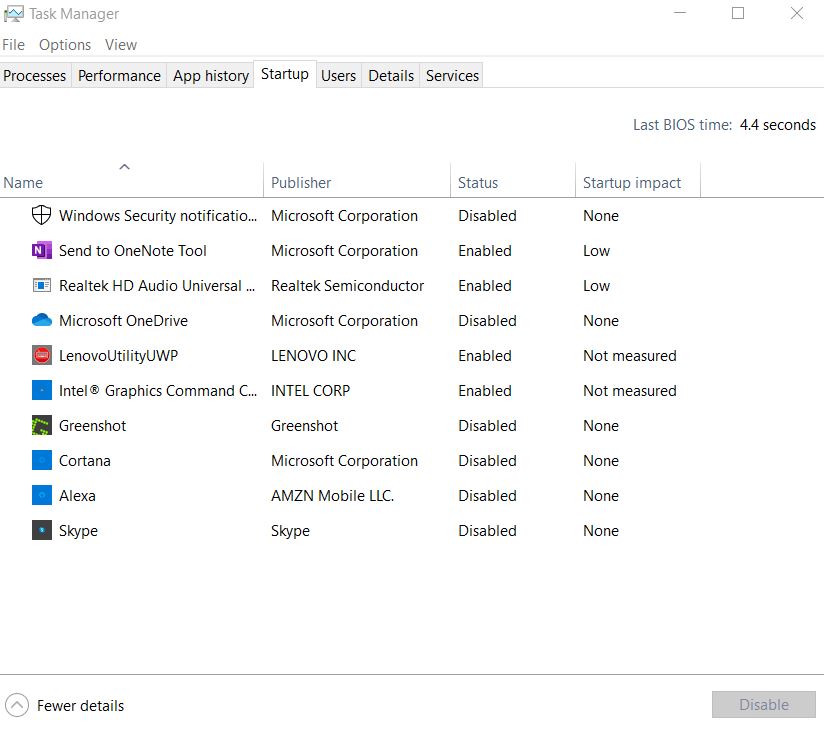Click Not measured in the Intel row

pos(630,391)
